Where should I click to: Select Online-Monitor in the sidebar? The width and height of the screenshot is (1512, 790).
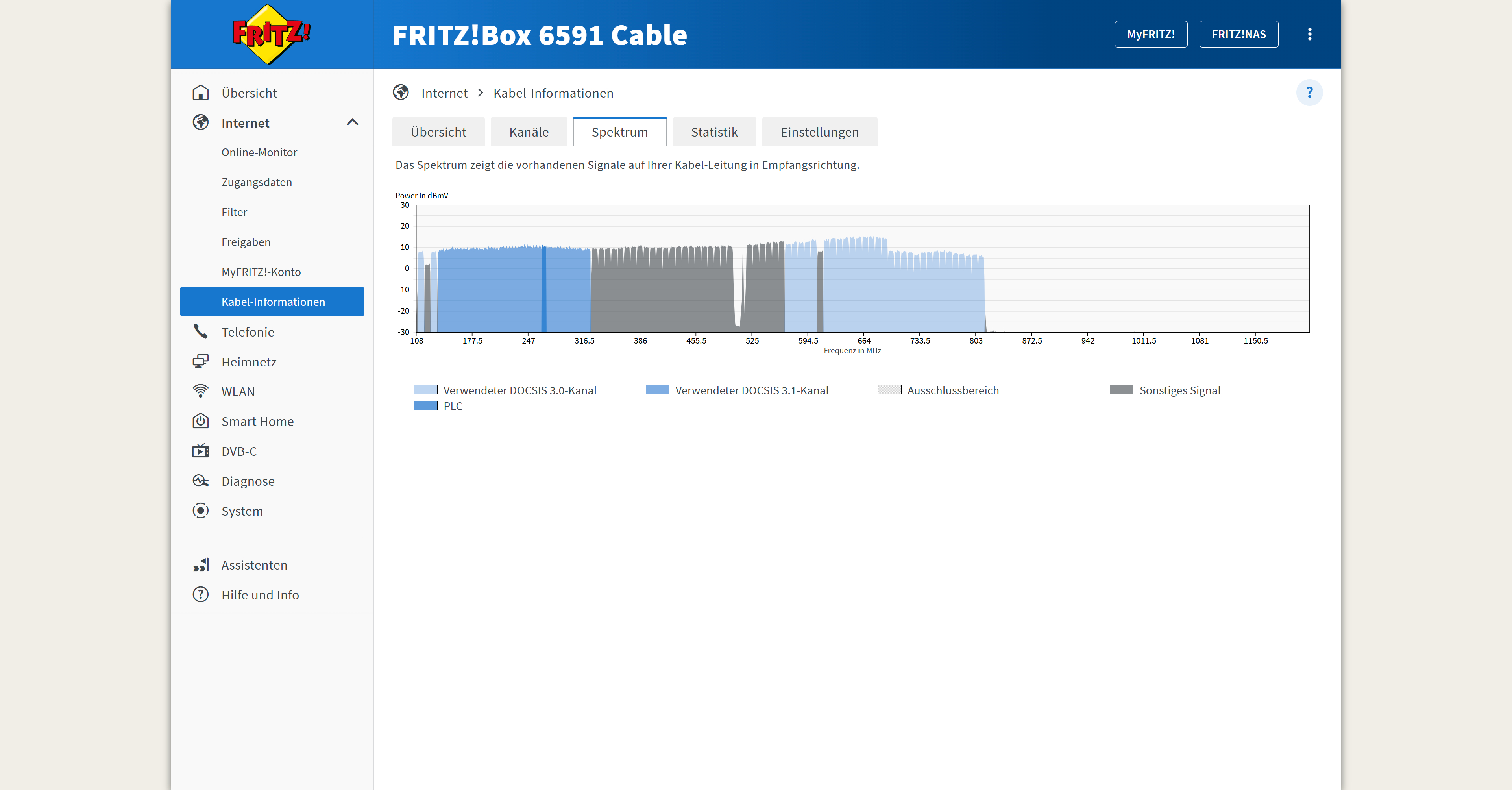click(x=259, y=152)
